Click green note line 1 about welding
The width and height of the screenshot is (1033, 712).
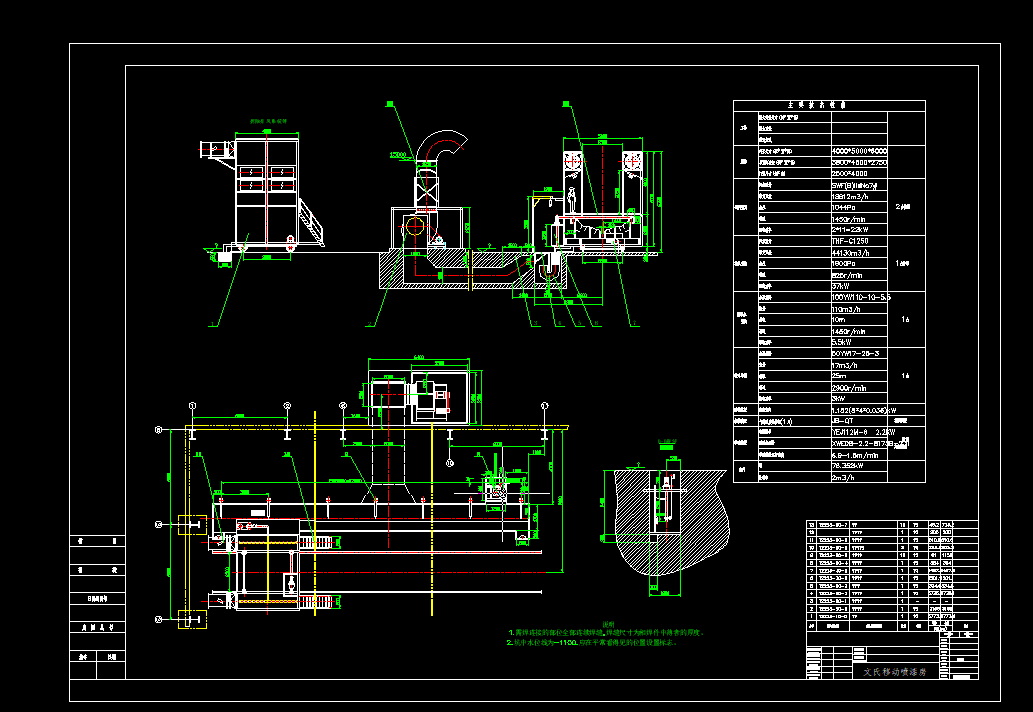click(x=606, y=632)
